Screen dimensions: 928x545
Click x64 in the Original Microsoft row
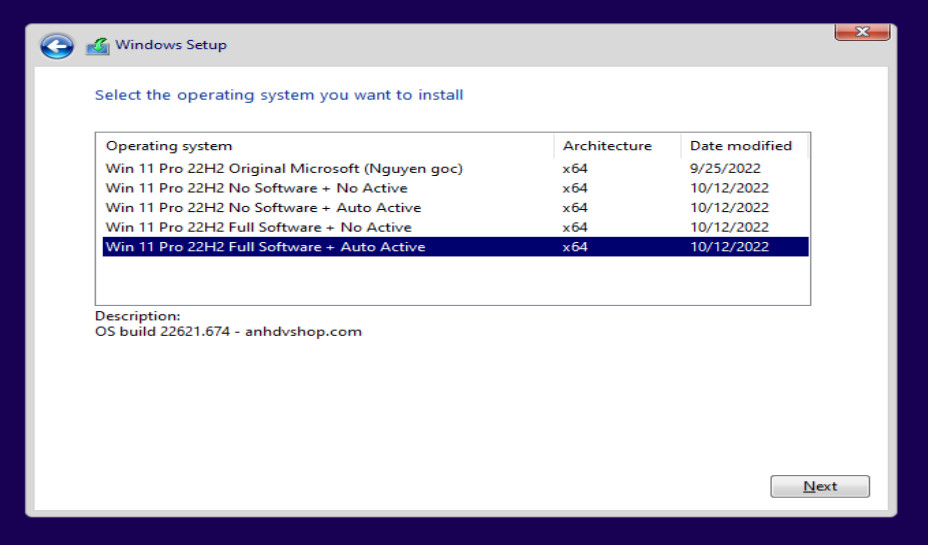tap(575, 169)
